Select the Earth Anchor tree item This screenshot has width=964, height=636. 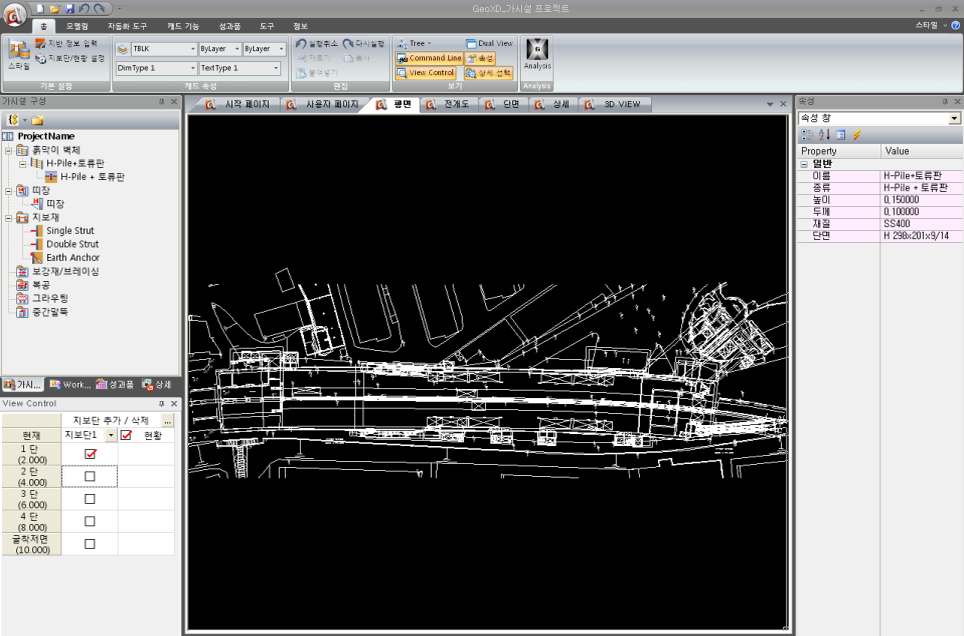(x=72, y=257)
